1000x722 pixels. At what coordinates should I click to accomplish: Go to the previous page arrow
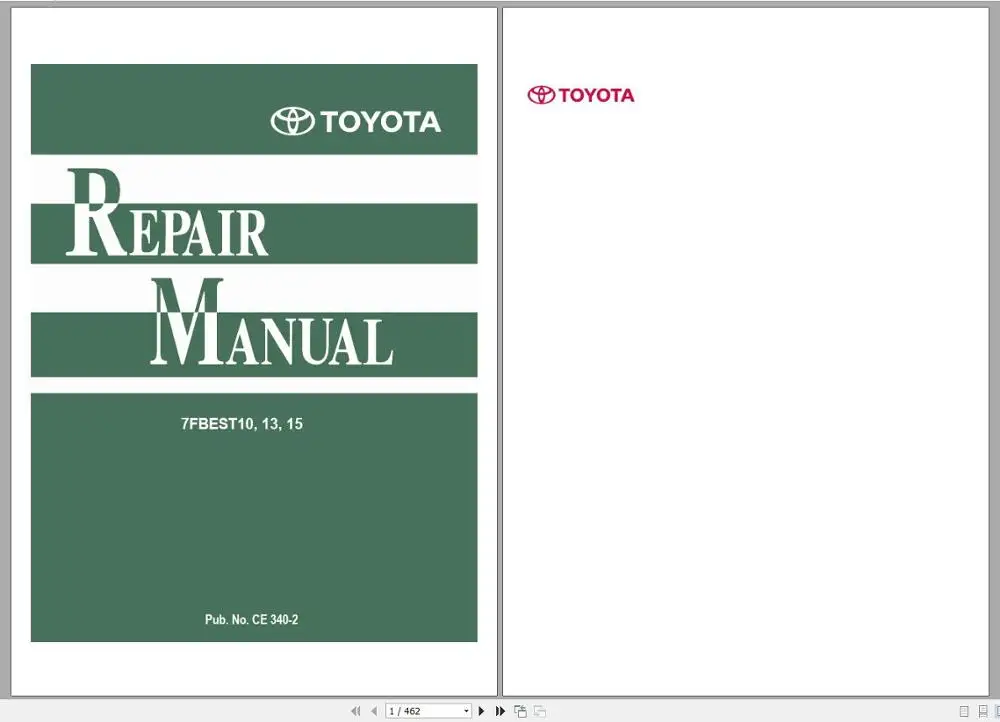[372, 710]
